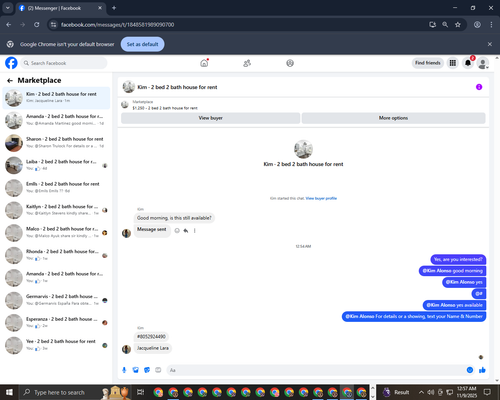
Task: Click Type here to search box
Action: 76,392
